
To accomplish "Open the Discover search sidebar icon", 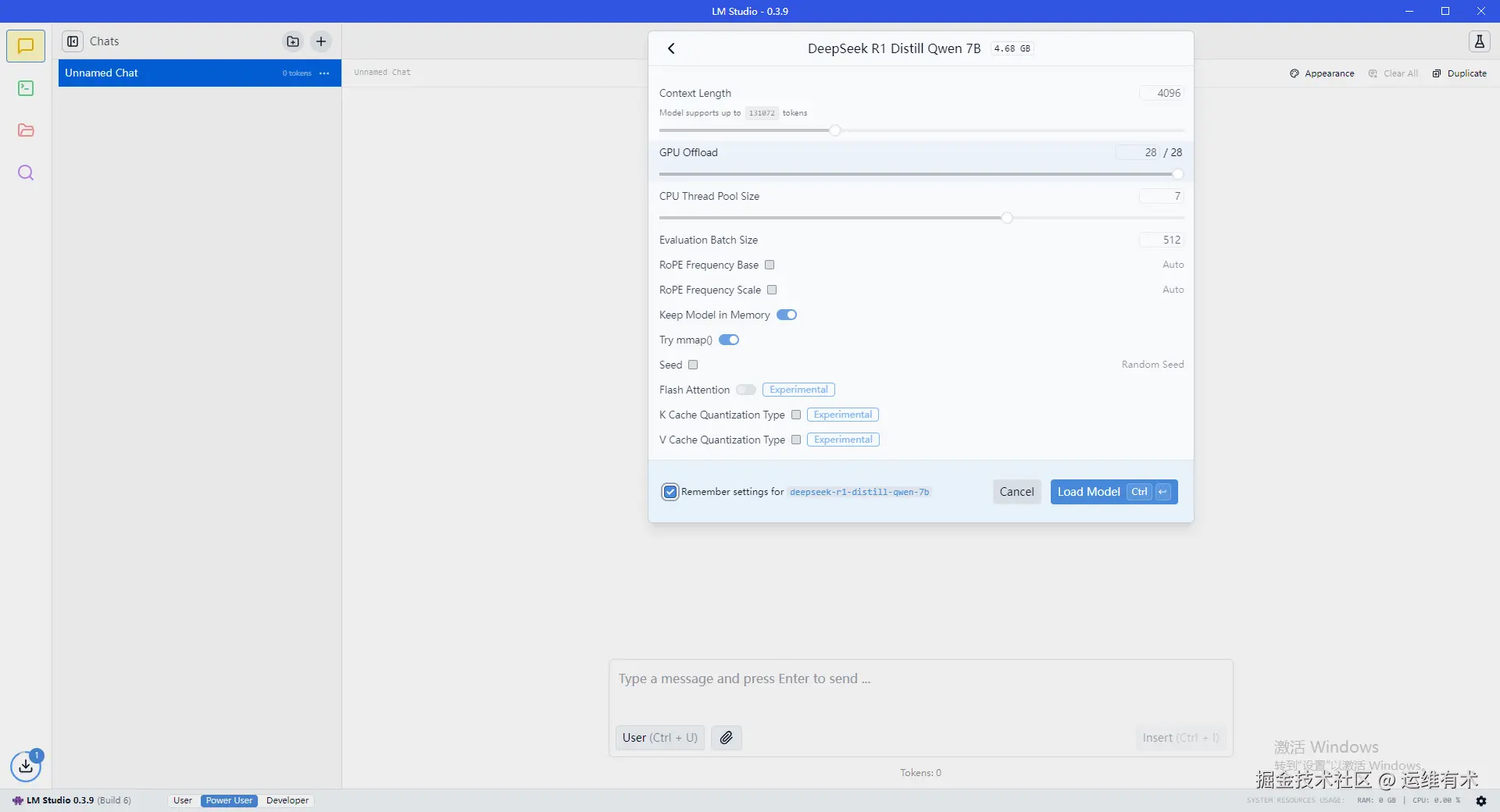I will 26,173.
